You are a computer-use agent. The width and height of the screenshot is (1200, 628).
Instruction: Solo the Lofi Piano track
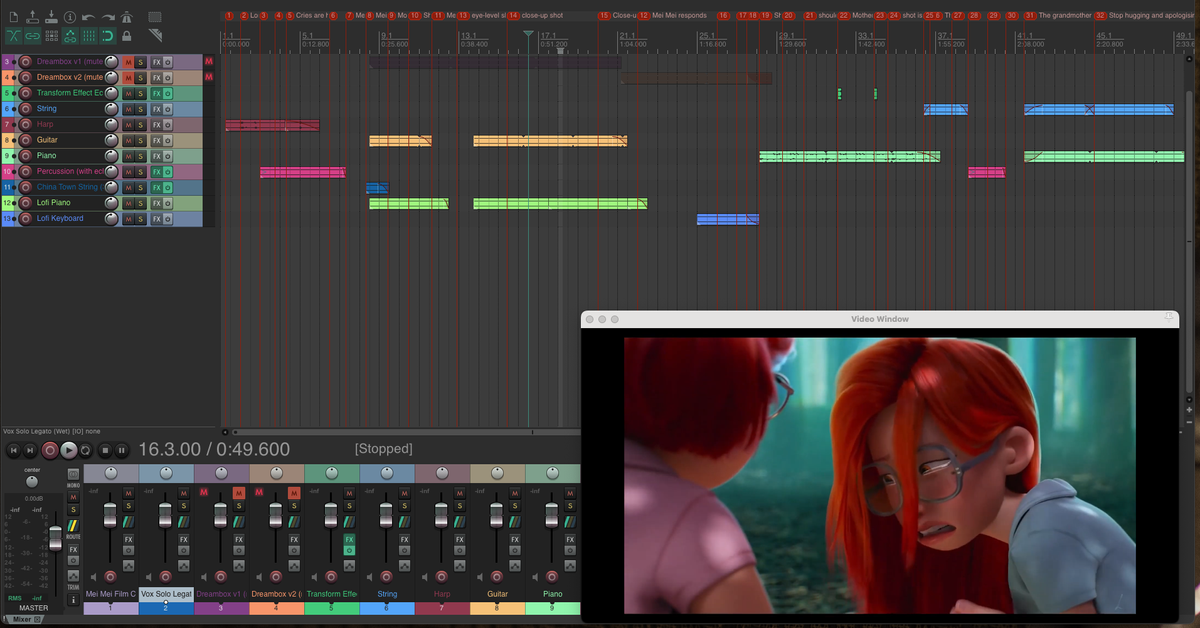point(141,203)
